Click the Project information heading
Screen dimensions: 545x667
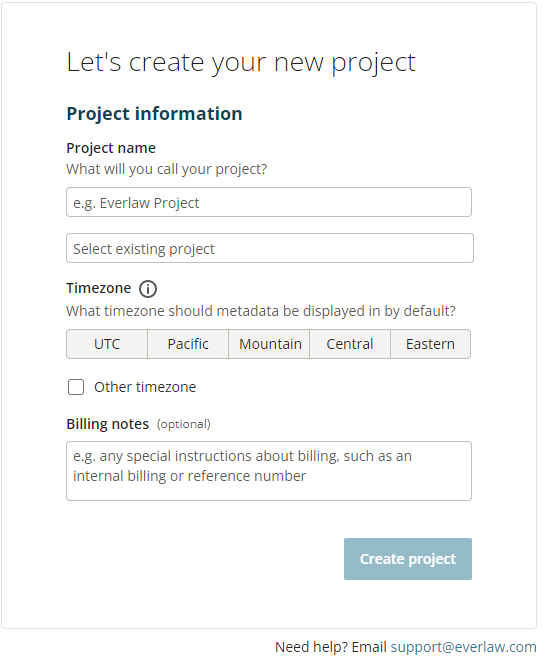pyautogui.click(x=154, y=114)
